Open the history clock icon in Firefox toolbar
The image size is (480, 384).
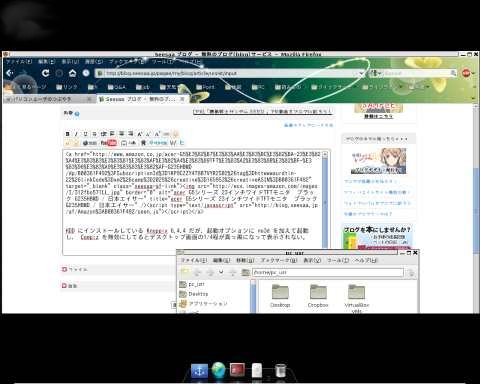[86, 73]
